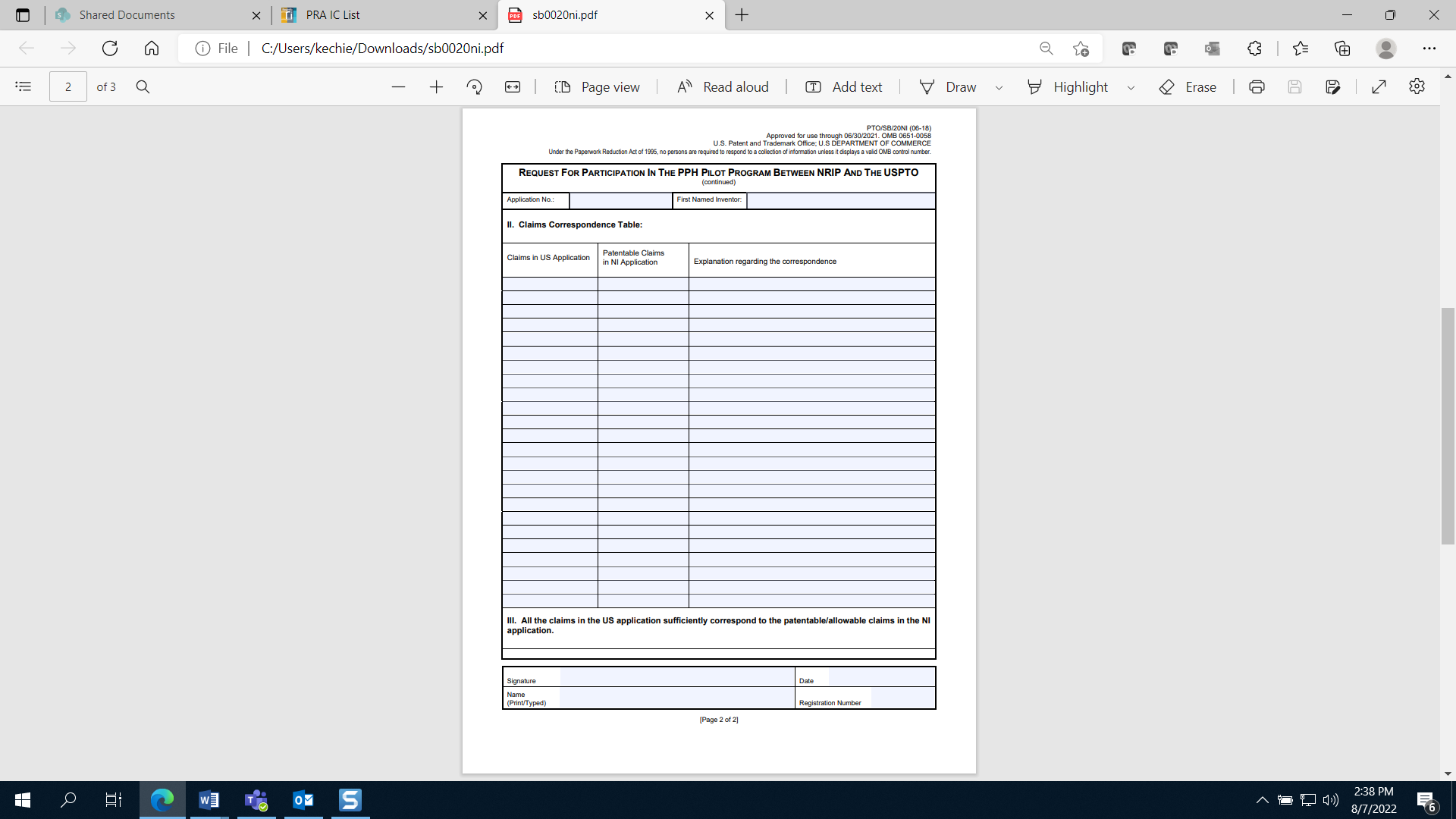Zoom out with the minus icon
This screenshot has width=1456, height=819.
(x=398, y=87)
